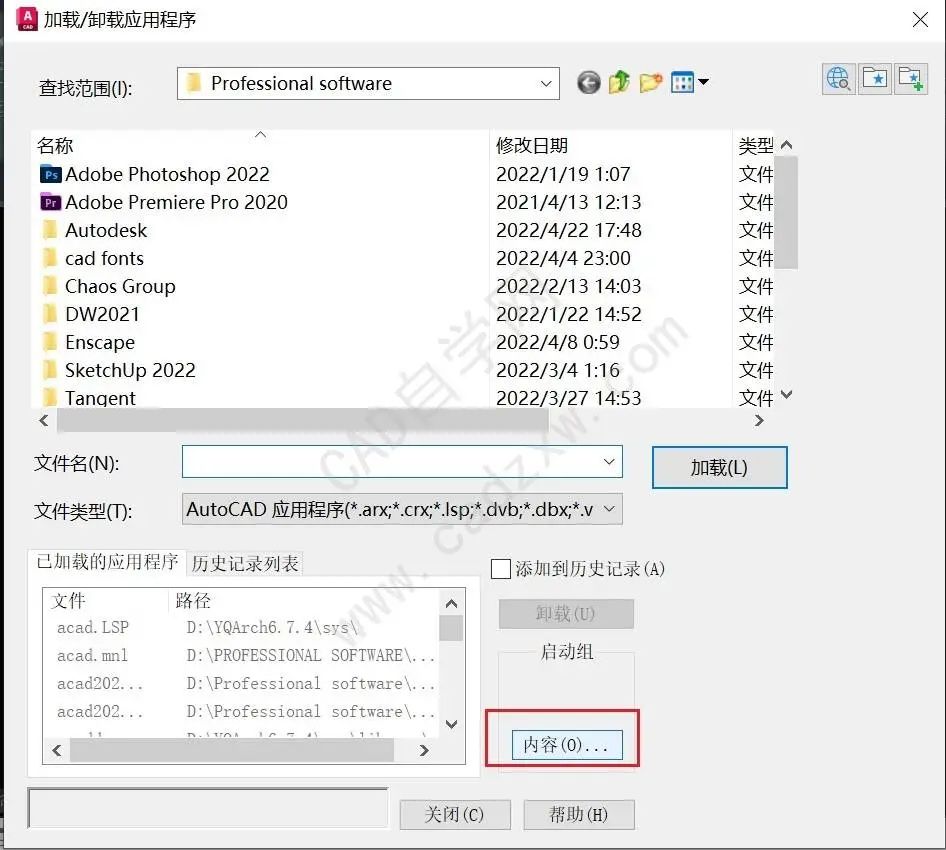Open the Favorites folder icon
The image size is (946, 850).
(x=875, y=79)
